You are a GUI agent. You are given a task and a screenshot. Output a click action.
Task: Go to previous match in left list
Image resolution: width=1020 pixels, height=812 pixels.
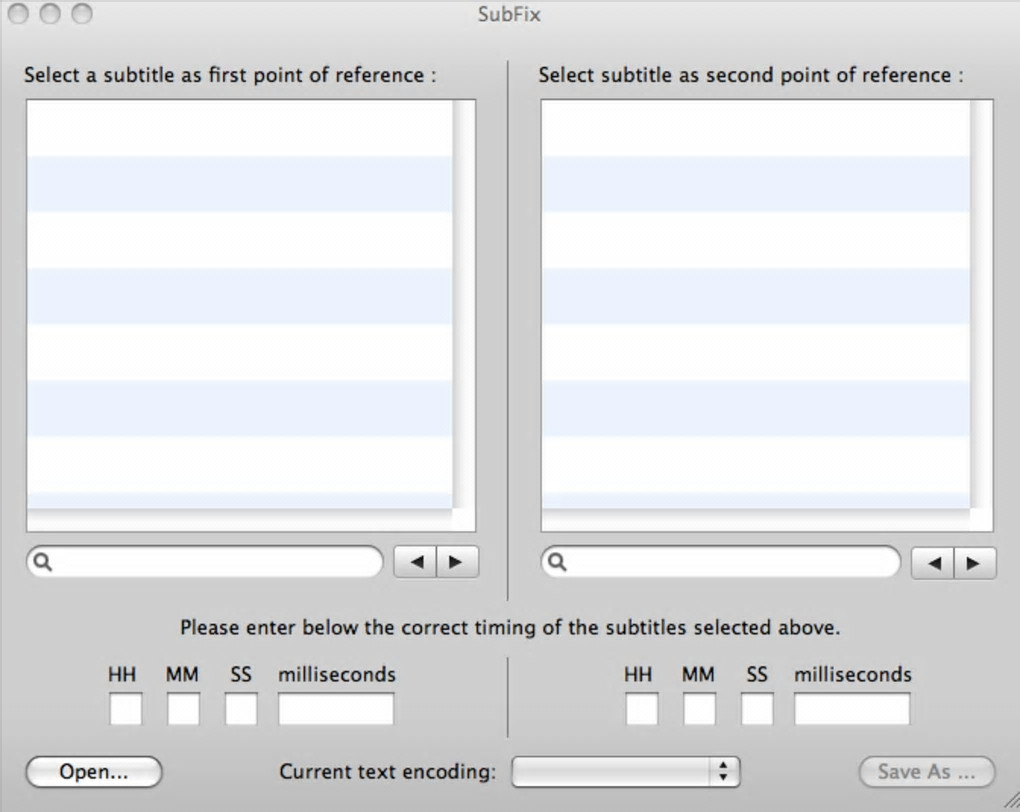(x=416, y=562)
